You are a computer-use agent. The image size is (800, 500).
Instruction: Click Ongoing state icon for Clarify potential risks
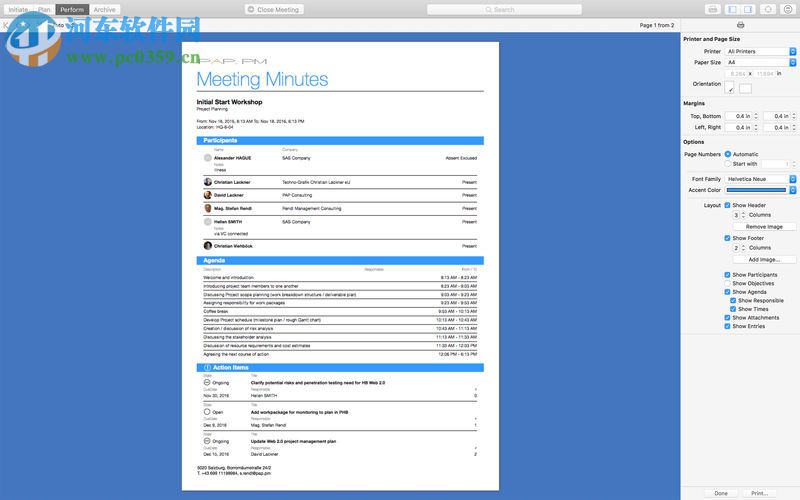tap(207, 382)
